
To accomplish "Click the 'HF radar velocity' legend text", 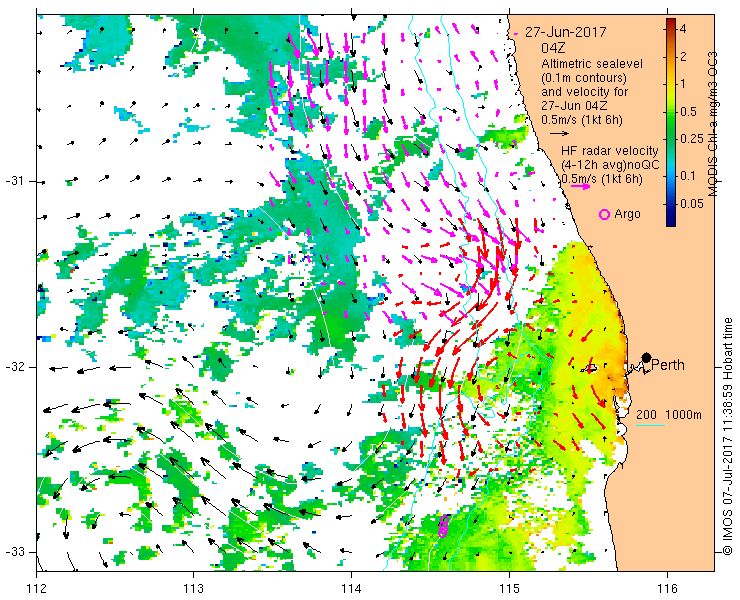I will point(610,151).
